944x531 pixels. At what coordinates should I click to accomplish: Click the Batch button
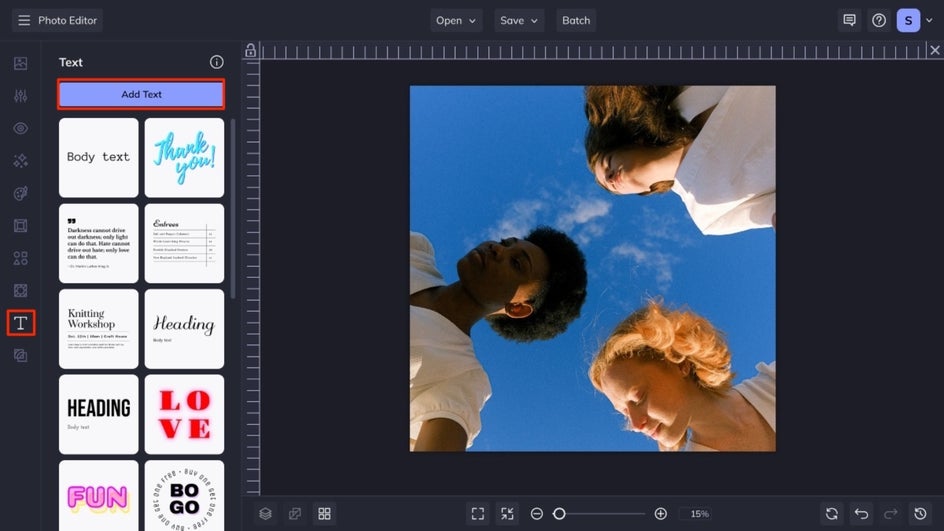click(576, 20)
